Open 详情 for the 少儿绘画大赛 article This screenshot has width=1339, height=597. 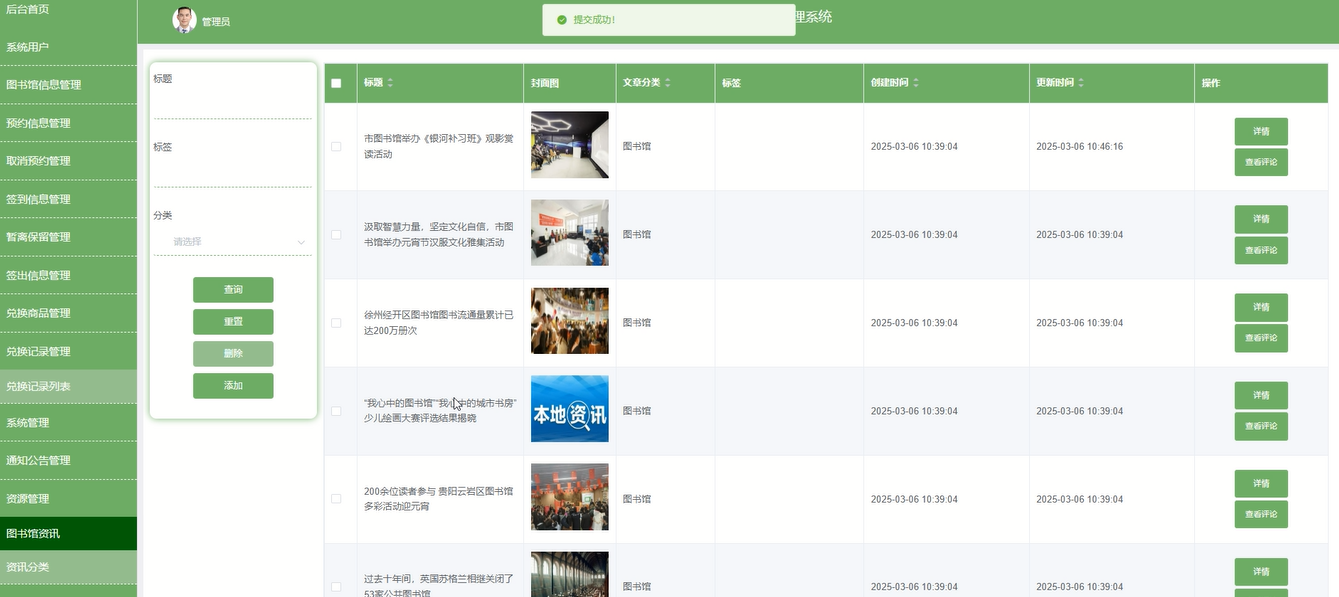point(1261,395)
